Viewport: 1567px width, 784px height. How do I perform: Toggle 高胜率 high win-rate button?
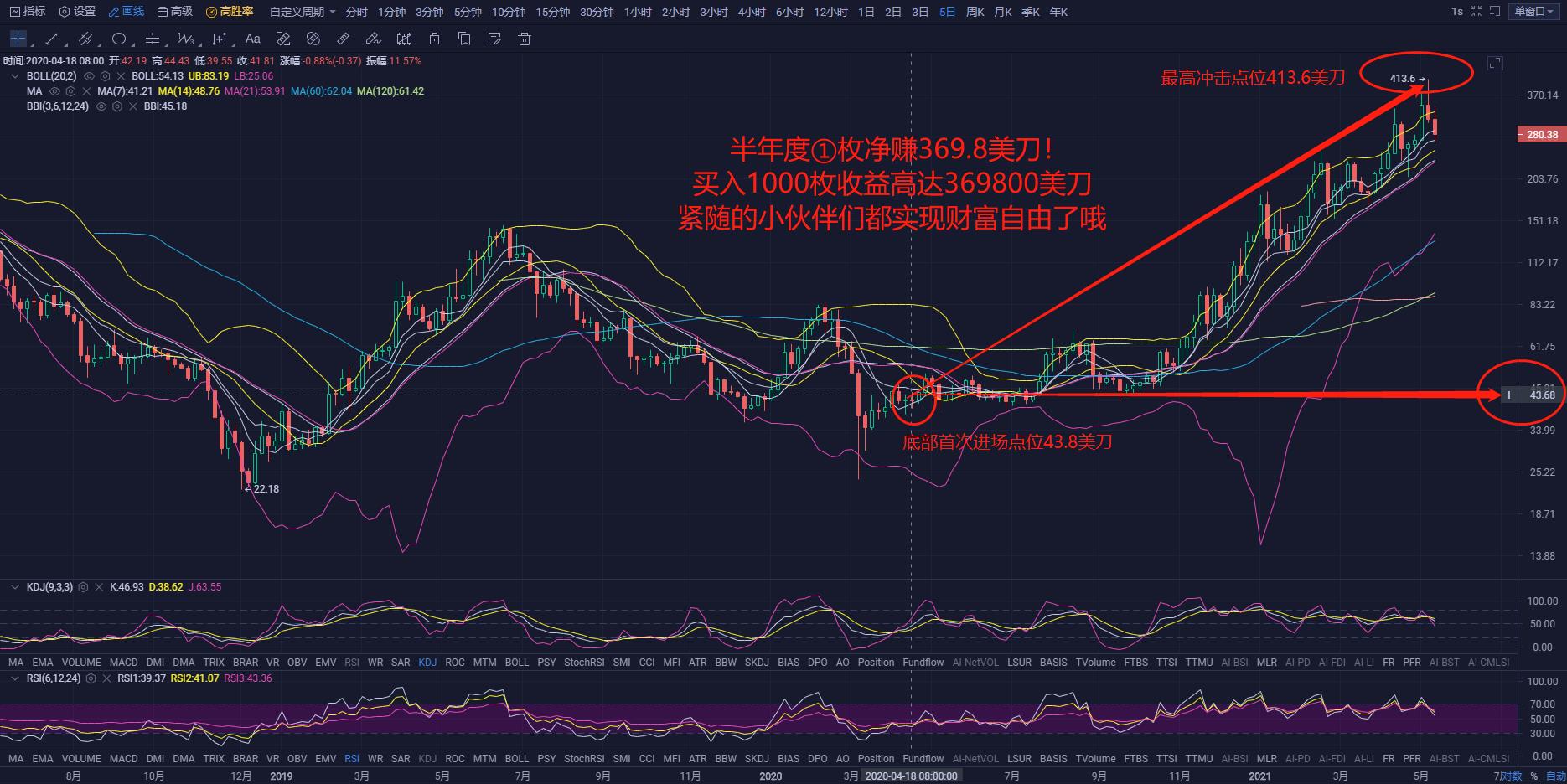tap(229, 12)
